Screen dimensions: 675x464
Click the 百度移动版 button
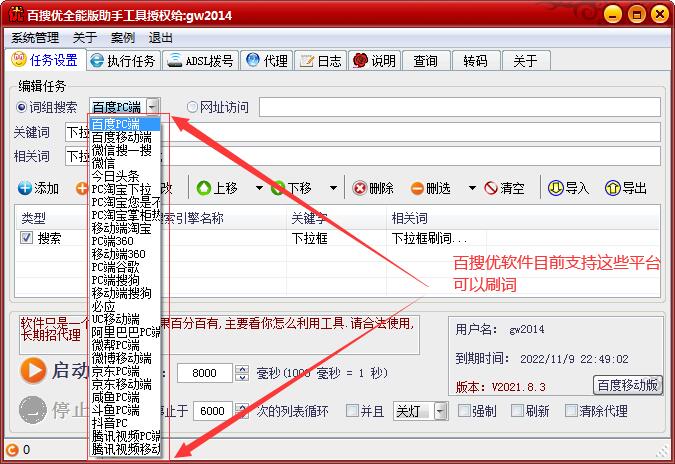(x=627, y=385)
